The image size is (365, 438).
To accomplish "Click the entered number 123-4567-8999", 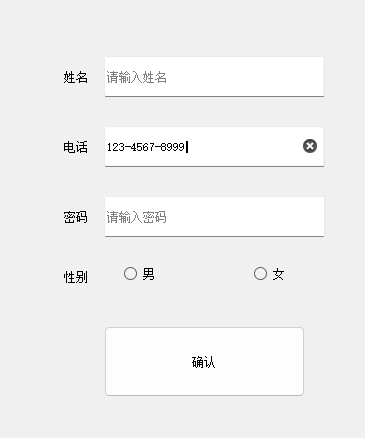I will [x=146, y=147].
